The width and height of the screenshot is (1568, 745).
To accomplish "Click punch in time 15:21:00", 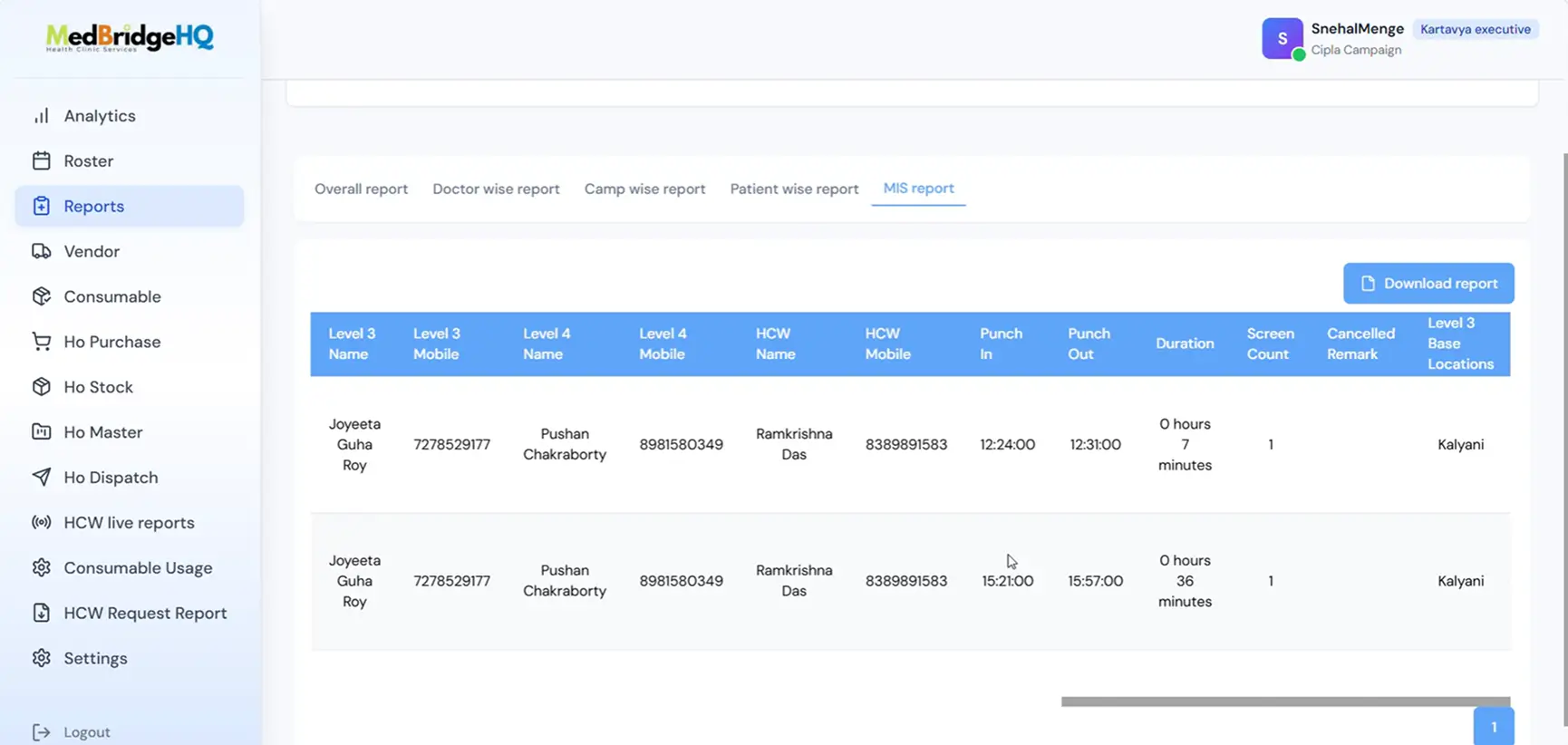I will (1007, 581).
